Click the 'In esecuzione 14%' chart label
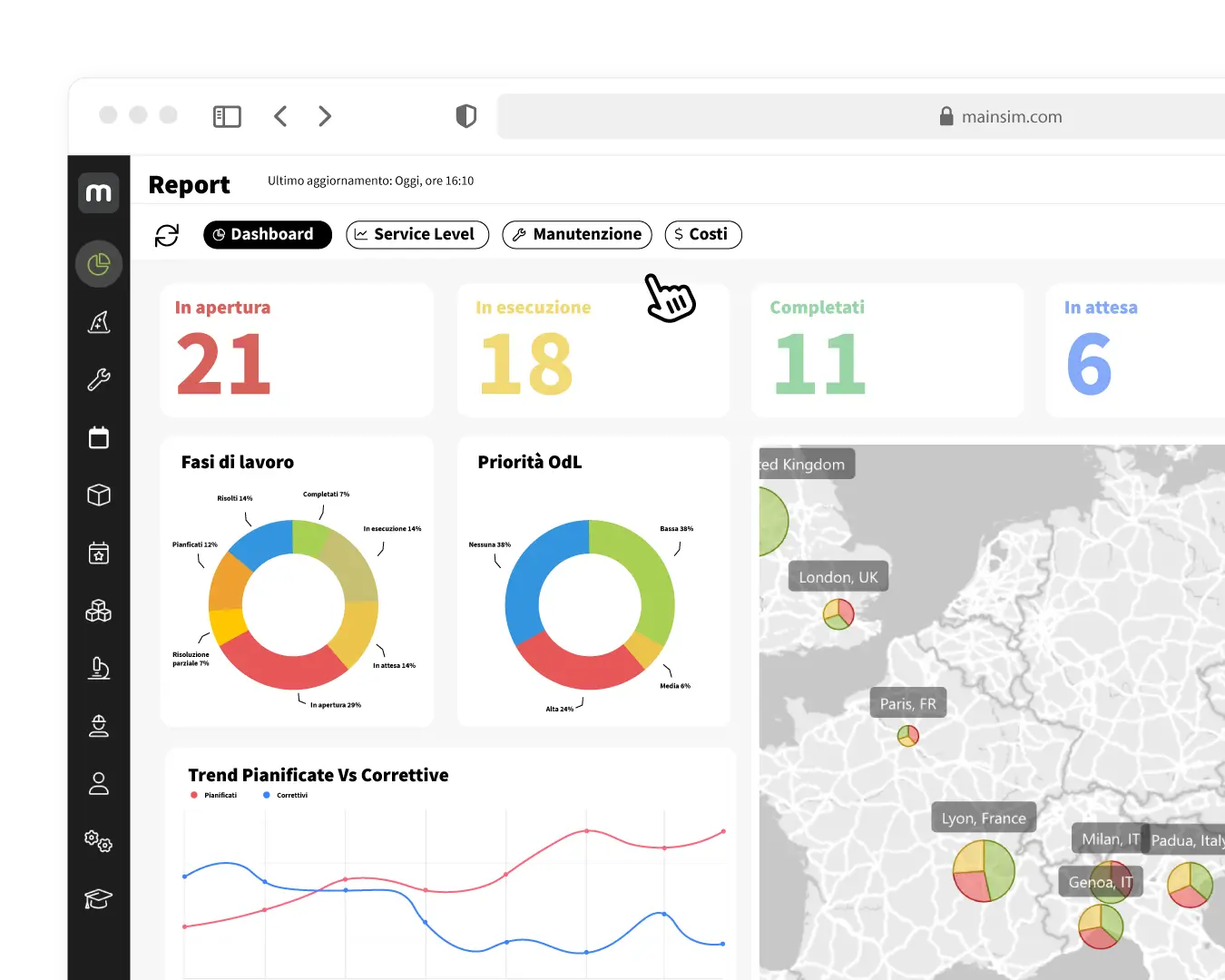1225x980 pixels. tap(392, 528)
